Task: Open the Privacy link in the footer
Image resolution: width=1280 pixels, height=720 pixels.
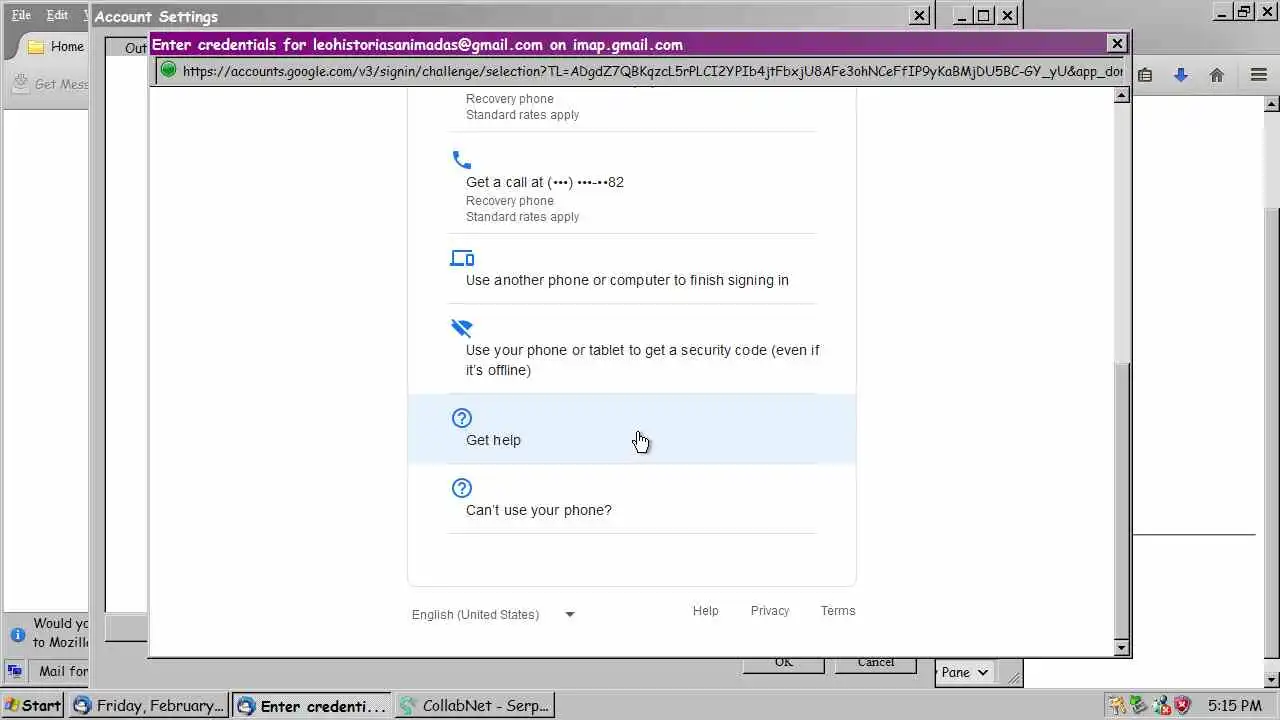Action: pyautogui.click(x=770, y=611)
